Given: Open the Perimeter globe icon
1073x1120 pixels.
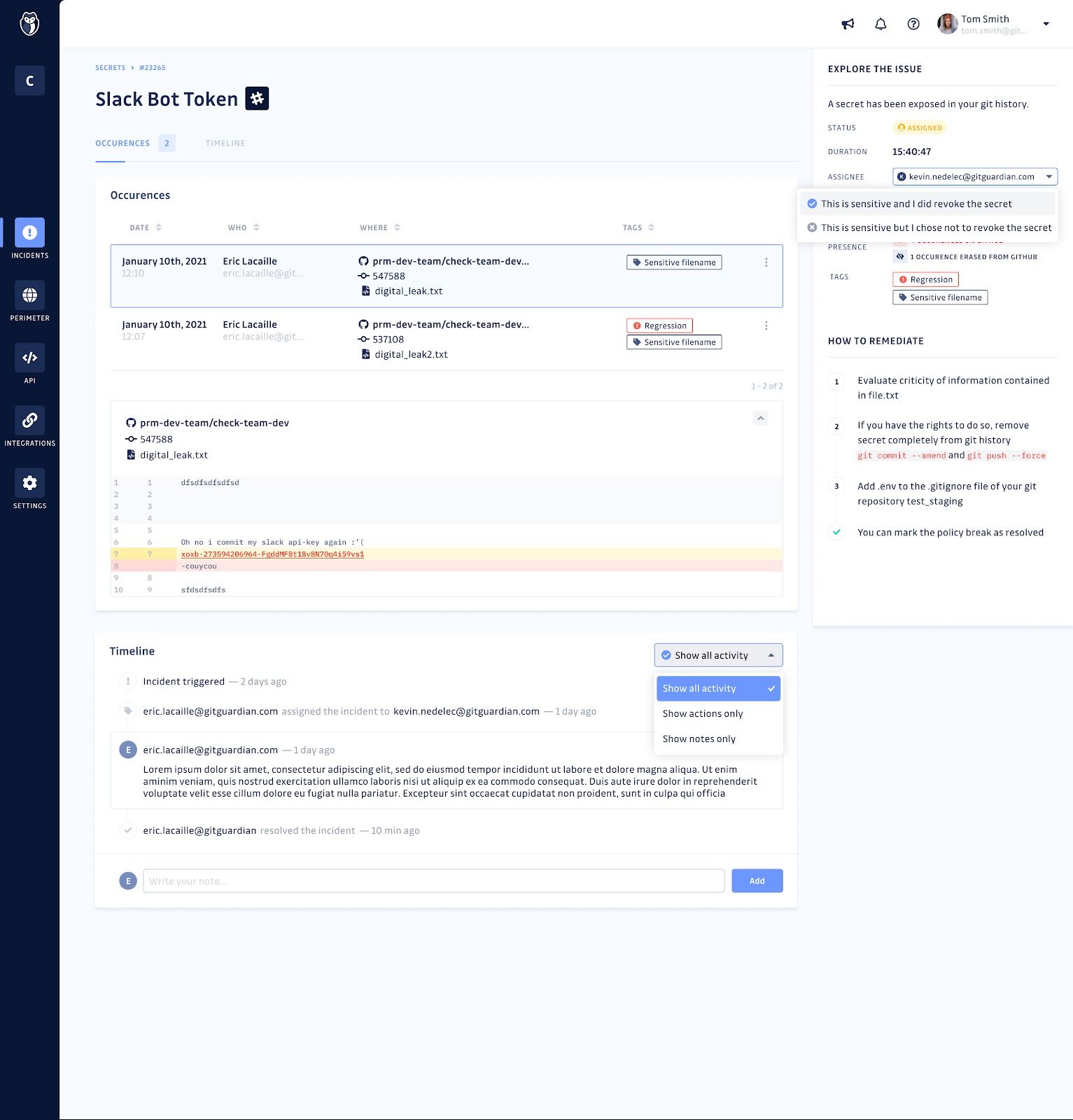Looking at the screenshot, I should (x=29, y=295).
